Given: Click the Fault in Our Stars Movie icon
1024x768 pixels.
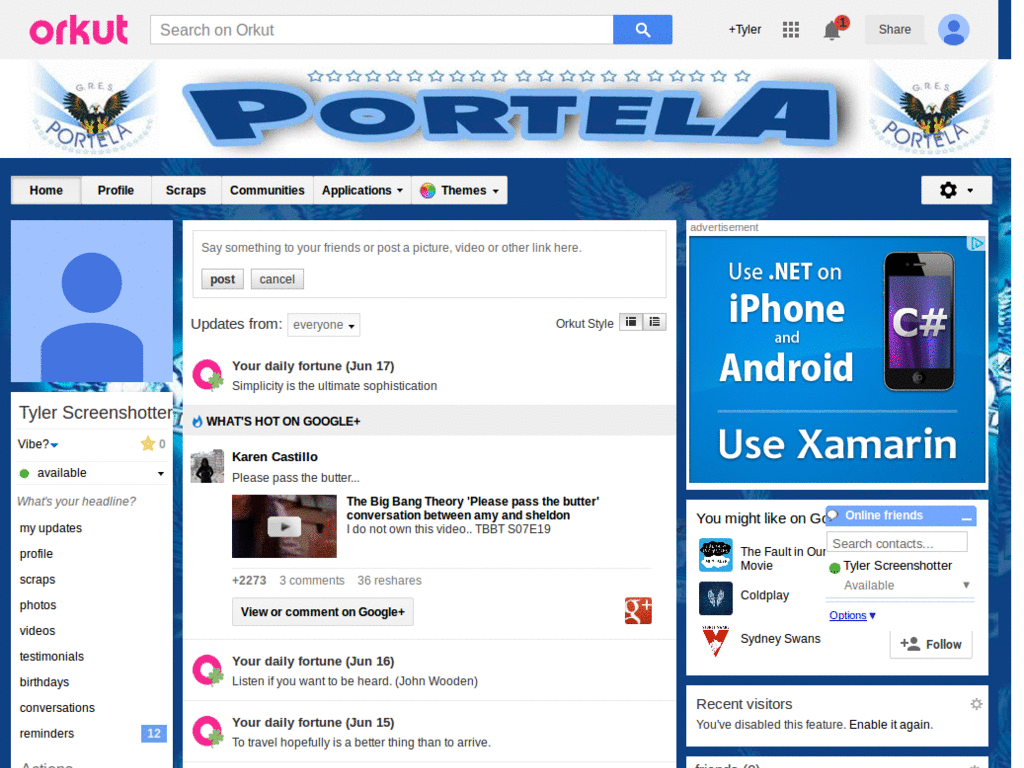Looking at the screenshot, I should tap(715, 555).
